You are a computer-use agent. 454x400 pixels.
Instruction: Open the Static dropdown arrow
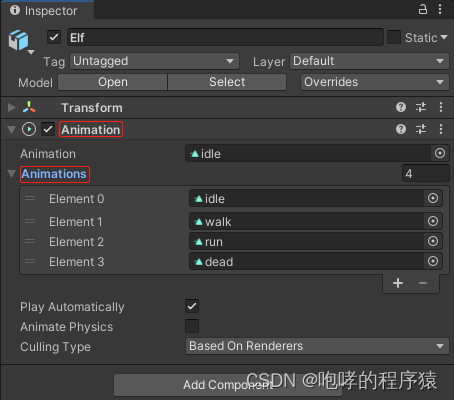coord(444,37)
